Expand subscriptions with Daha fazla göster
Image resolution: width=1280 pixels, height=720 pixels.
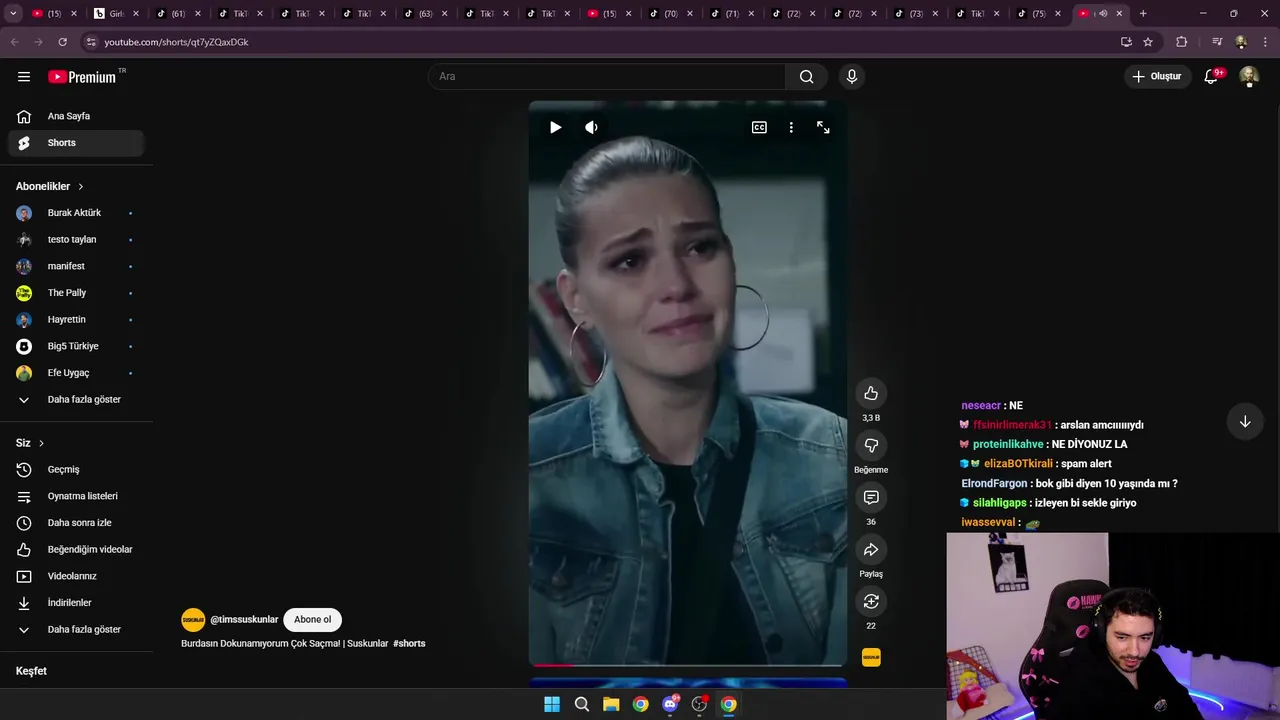[76, 400]
